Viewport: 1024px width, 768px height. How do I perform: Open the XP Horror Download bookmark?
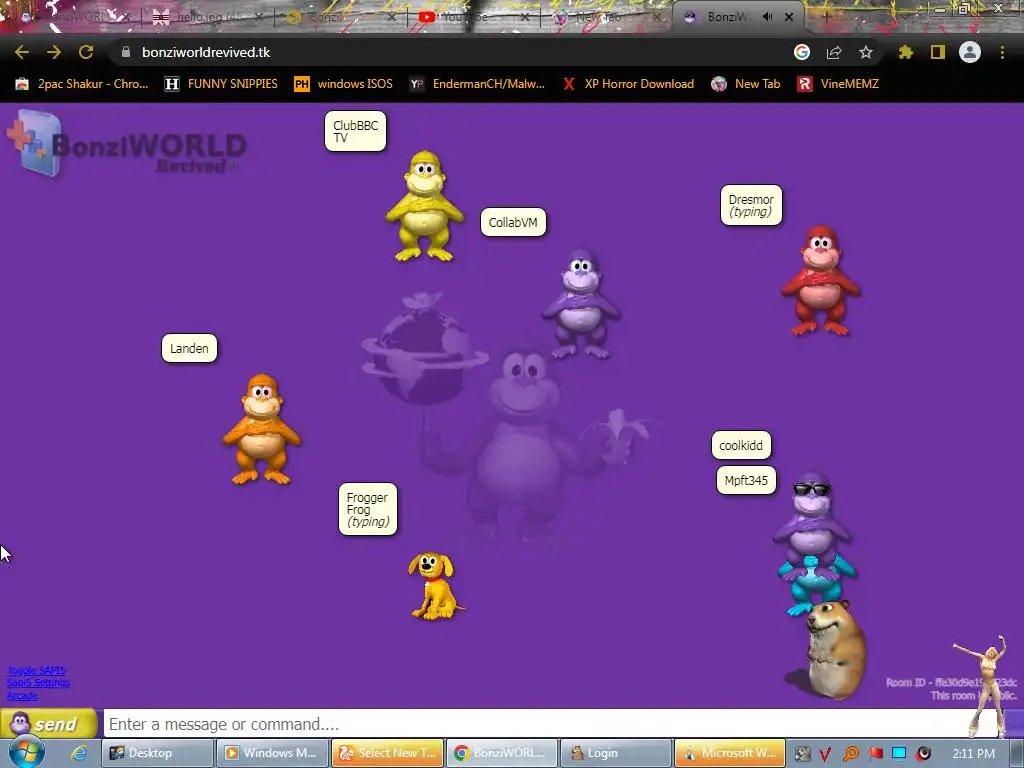(x=628, y=84)
